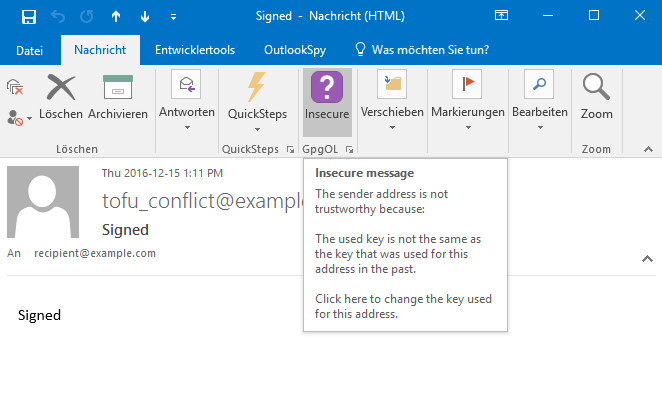
Task: Delete the message with Löschen
Action: 61,97
